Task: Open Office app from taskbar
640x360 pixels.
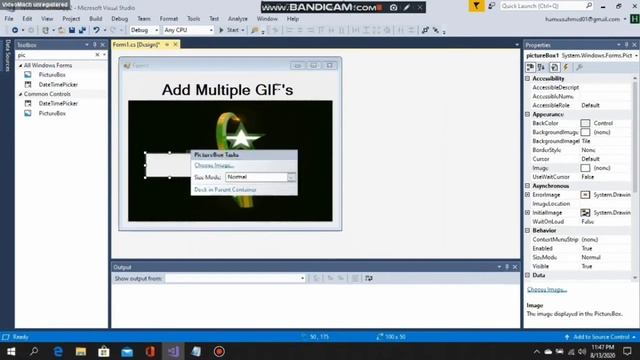Action: (150, 351)
